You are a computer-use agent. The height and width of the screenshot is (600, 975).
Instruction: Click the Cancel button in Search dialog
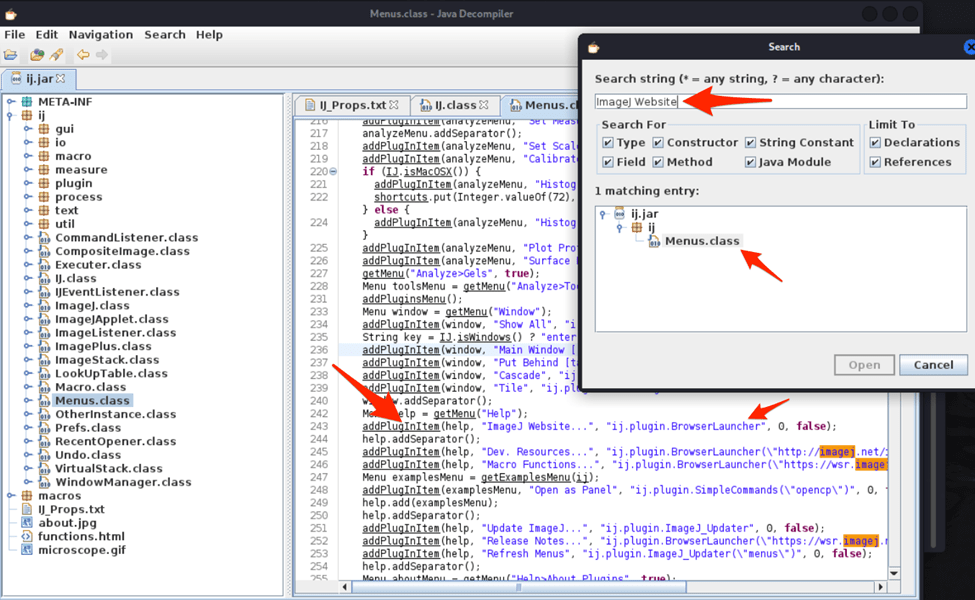click(x=932, y=365)
